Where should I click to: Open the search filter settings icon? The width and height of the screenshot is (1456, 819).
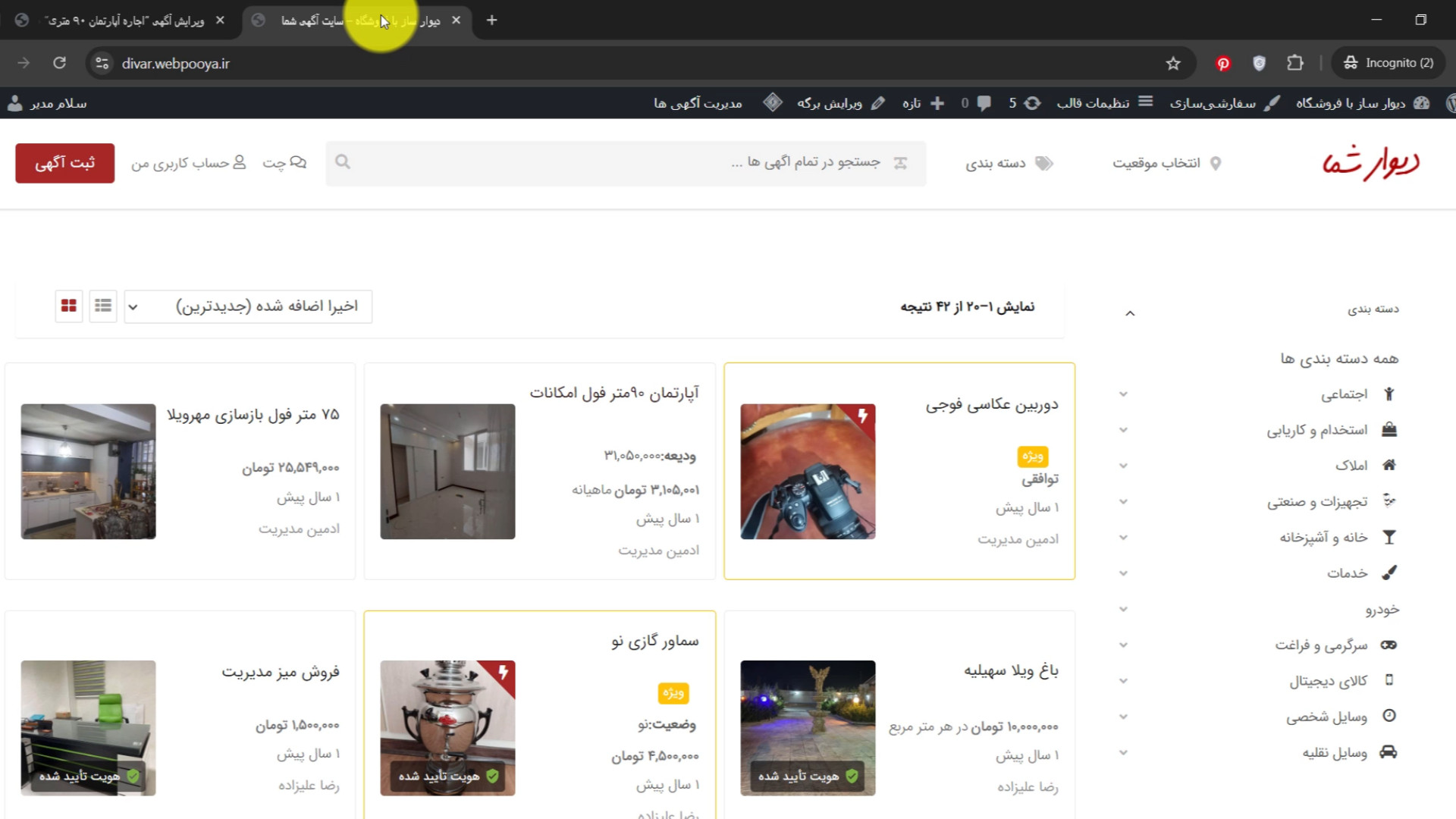(900, 163)
